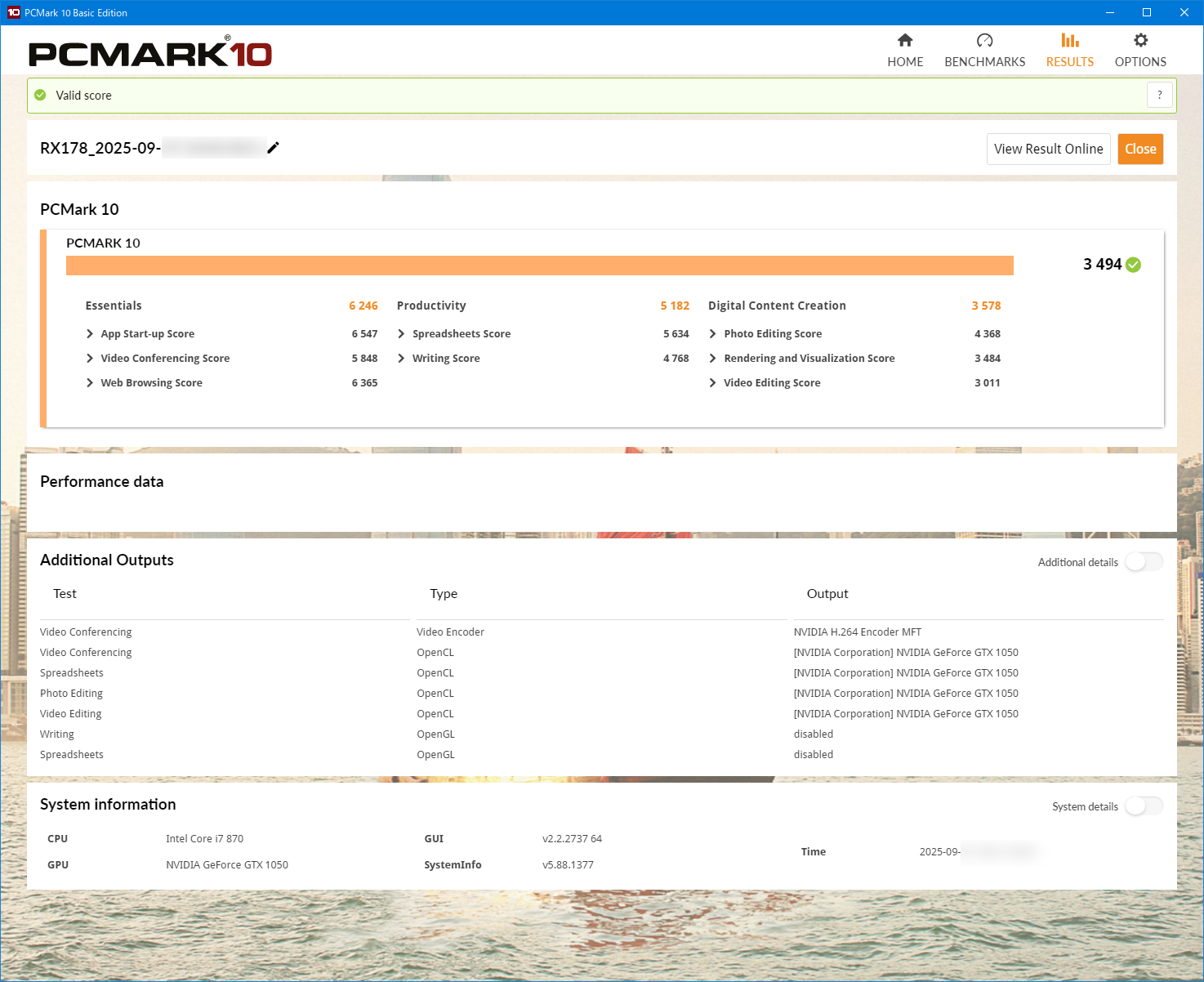
Task: Switch to the RESULTS tab
Action: pos(1070,51)
